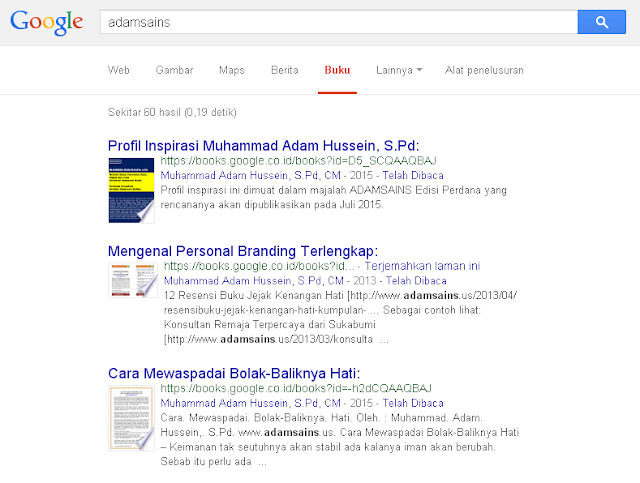
Task: Click the truncated books?id... URL
Action: 259,266
